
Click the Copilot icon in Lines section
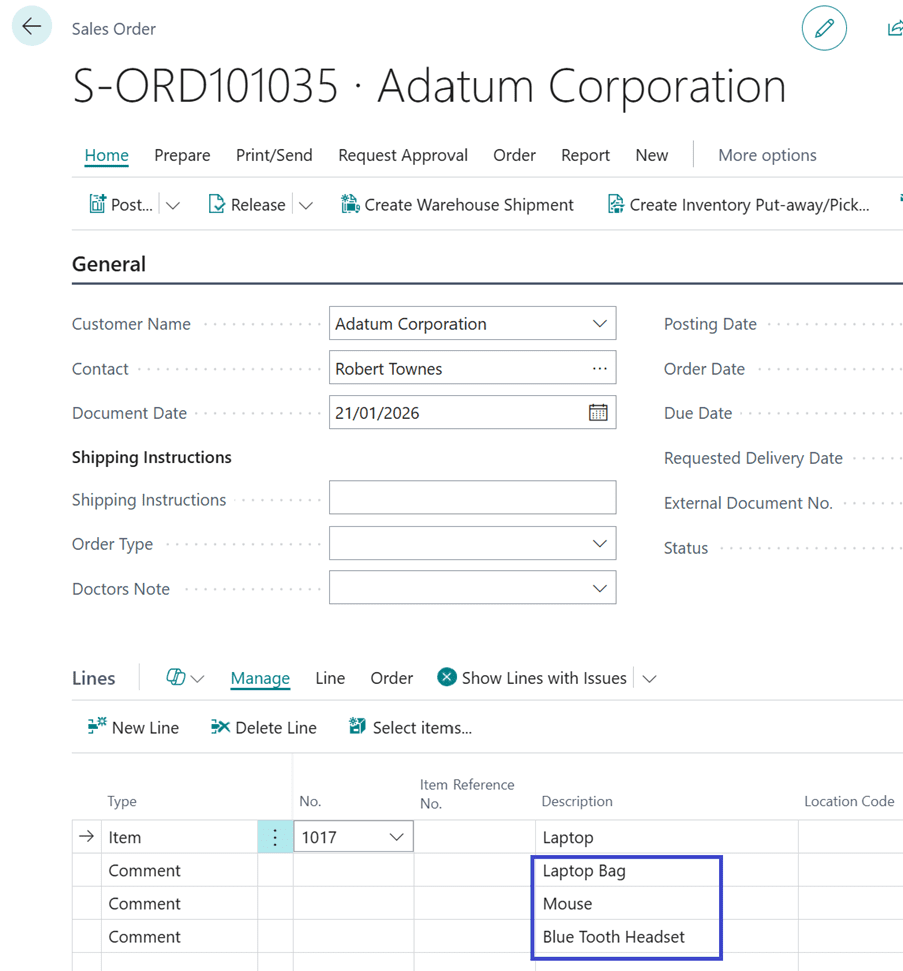tap(176, 678)
